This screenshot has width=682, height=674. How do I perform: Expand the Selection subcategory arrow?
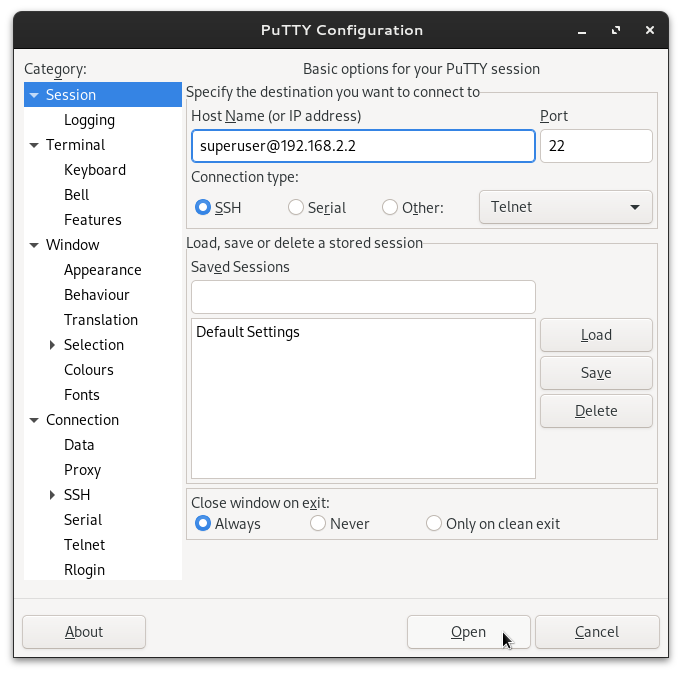coord(52,345)
